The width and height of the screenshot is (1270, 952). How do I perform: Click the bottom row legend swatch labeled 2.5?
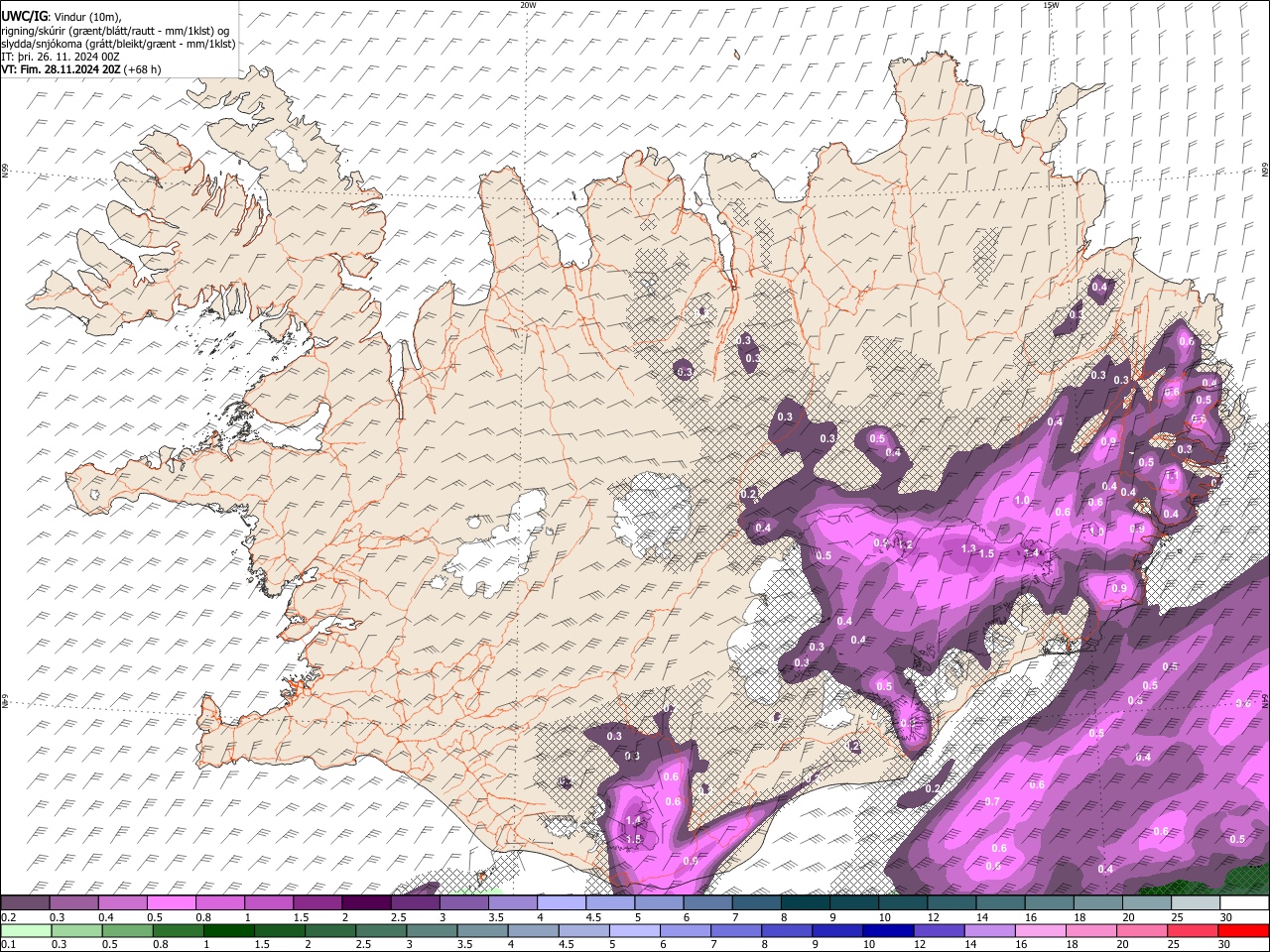coord(381,930)
